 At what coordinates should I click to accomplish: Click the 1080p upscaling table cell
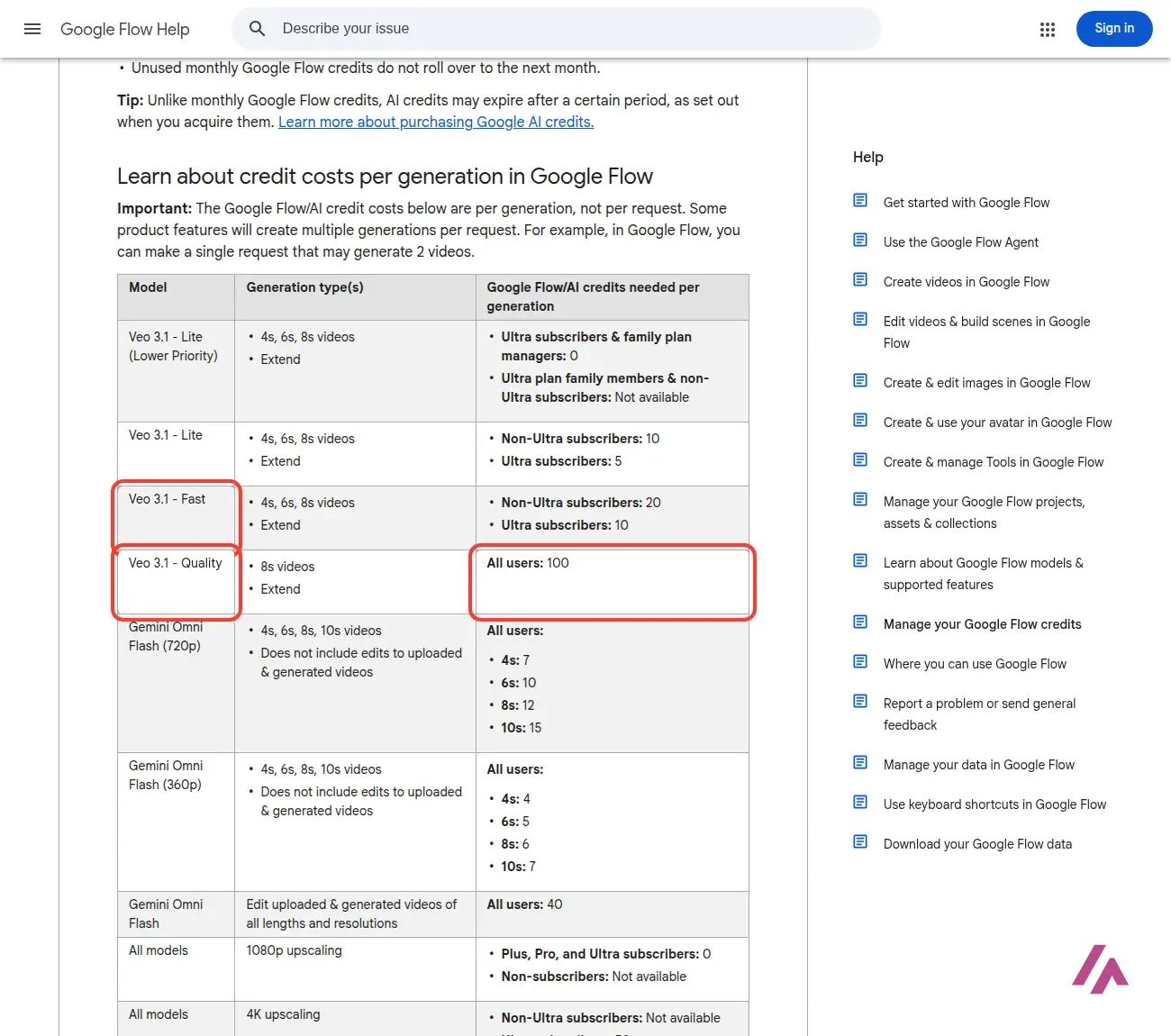355,969
